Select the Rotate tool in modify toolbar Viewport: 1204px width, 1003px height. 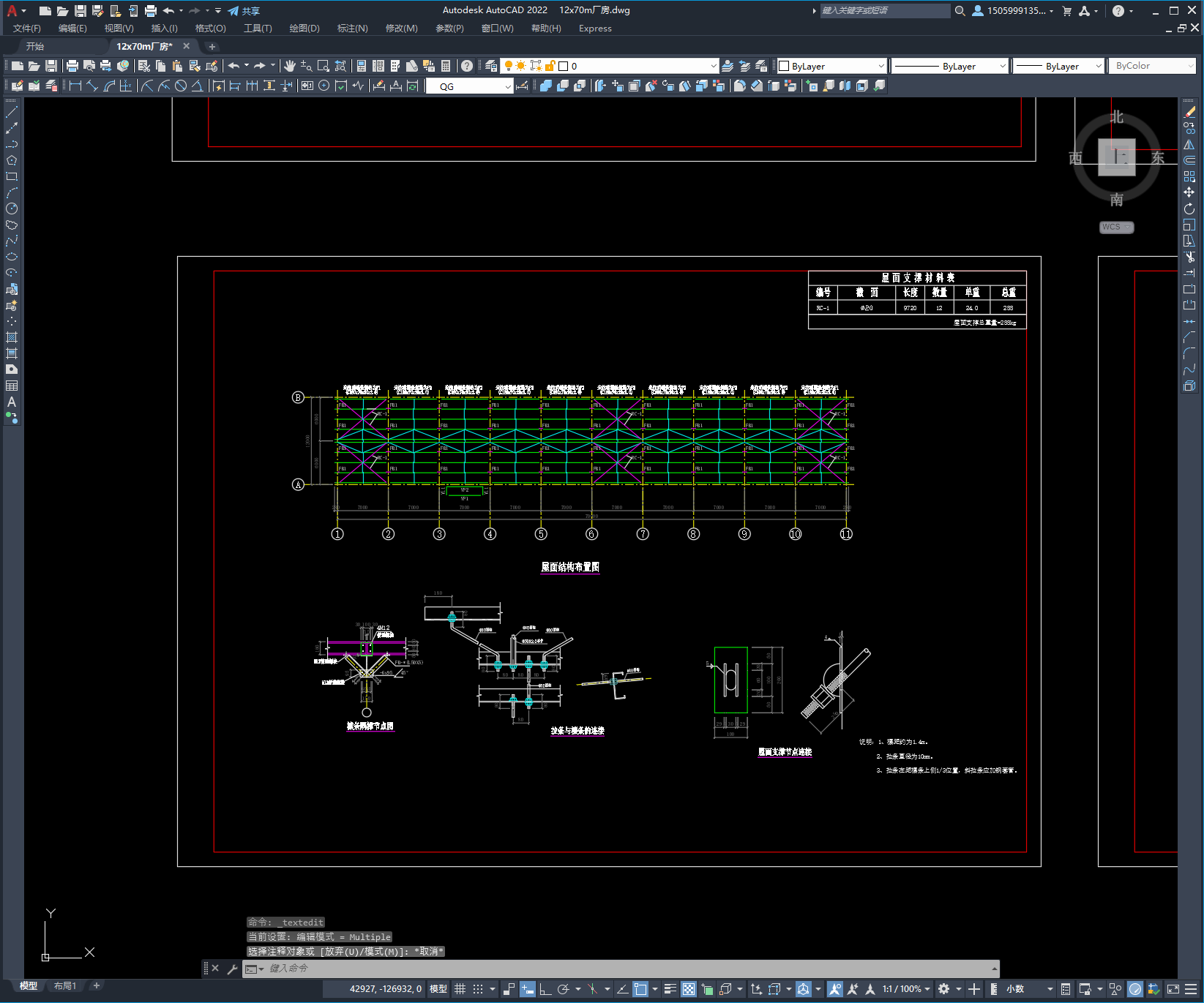(x=1189, y=209)
